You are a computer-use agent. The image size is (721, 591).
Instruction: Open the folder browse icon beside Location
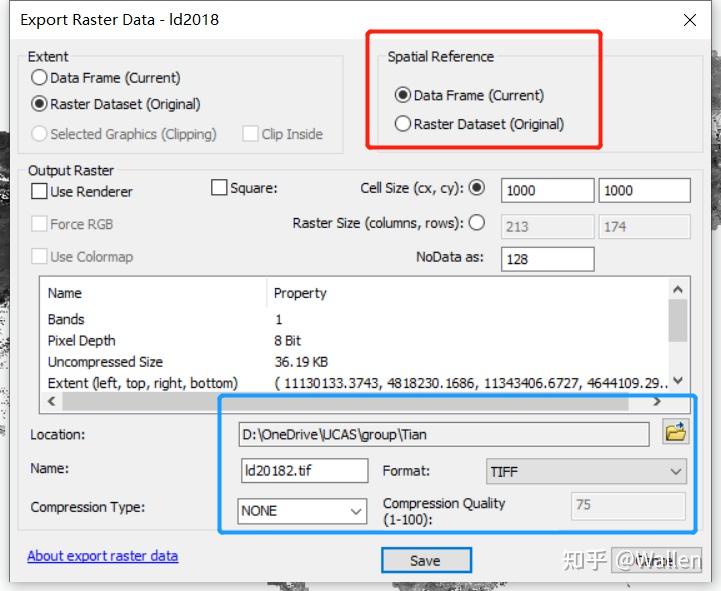pyautogui.click(x=675, y=432)
